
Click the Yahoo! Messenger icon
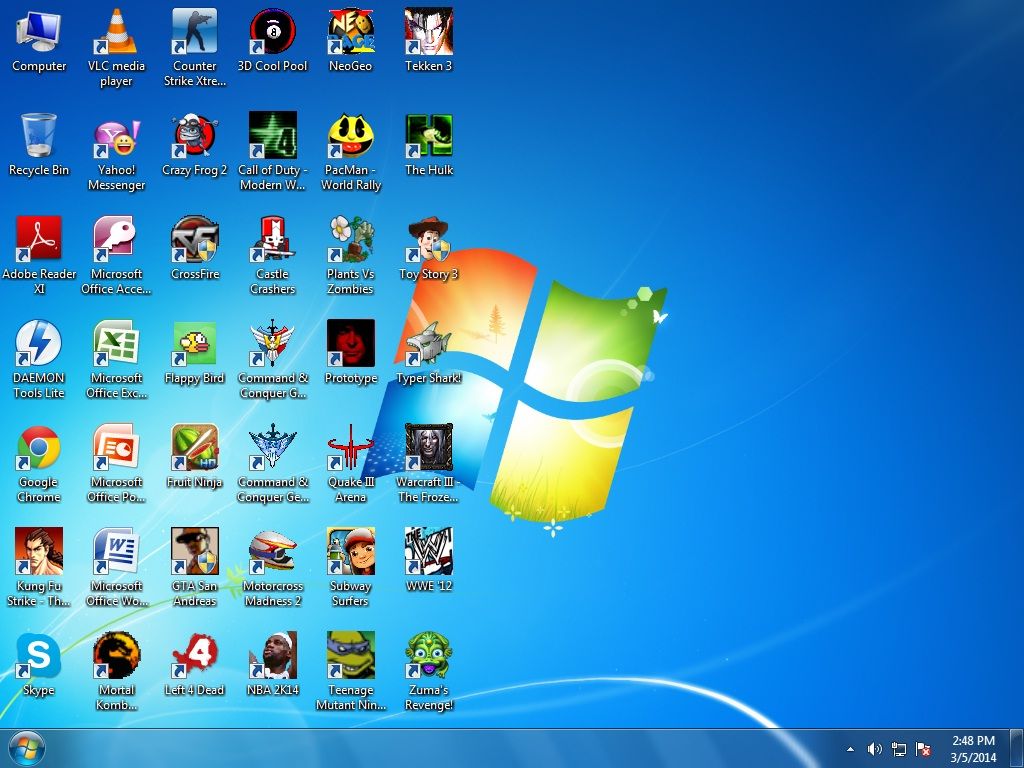click(117, 136)
